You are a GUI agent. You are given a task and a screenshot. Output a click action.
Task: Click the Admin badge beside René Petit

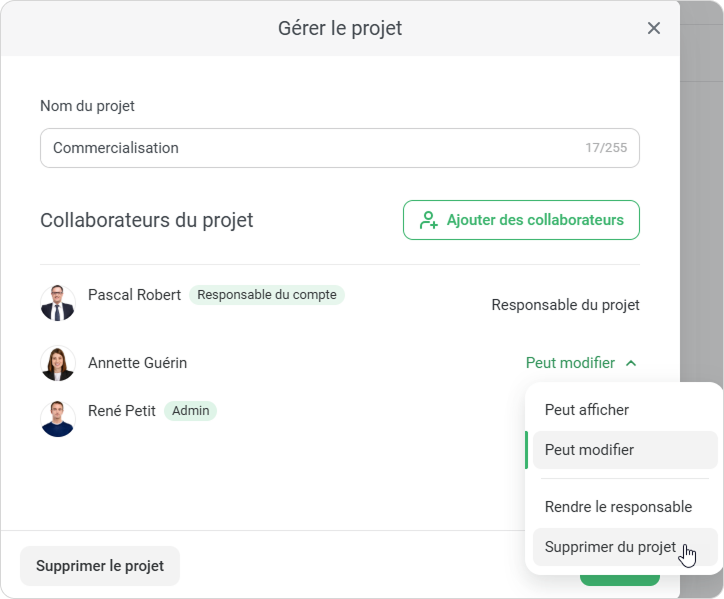tap(190, 410)
